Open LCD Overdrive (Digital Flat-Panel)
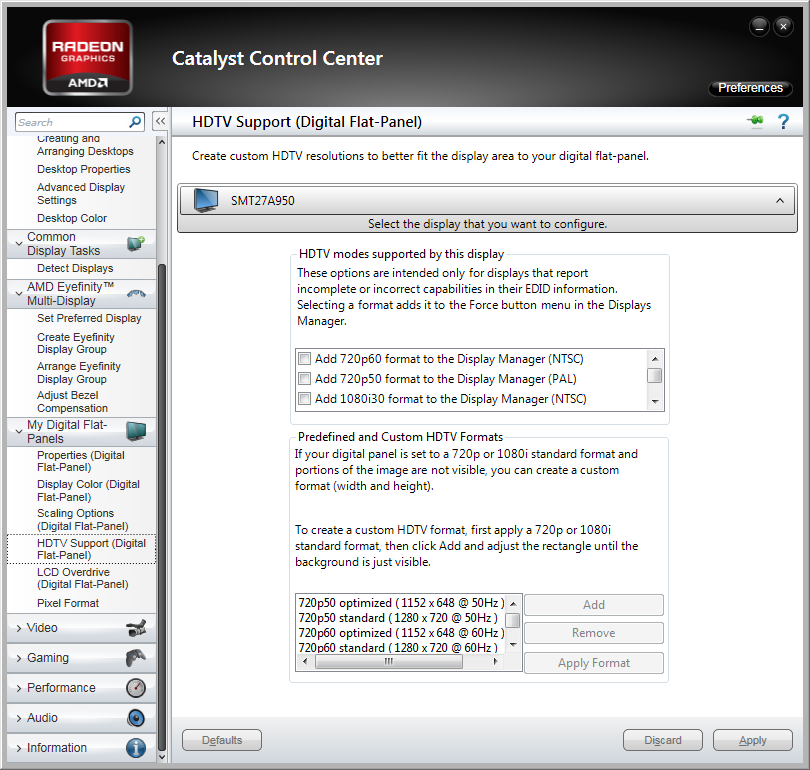810x770 pixels. (x=83, y=578)
